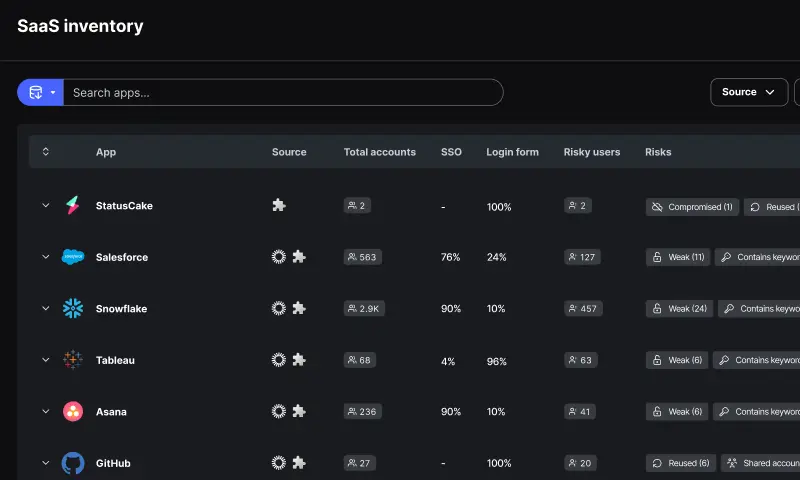This screenshot has height=480, width=800.
Task: Click Tableau Contains keyword risk tag
Action: pyautogui.click(x=757, y=360)
